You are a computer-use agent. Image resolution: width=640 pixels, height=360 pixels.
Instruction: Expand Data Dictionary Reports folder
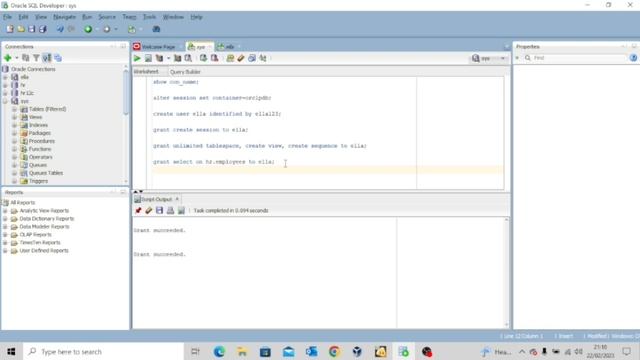(5, 219)
